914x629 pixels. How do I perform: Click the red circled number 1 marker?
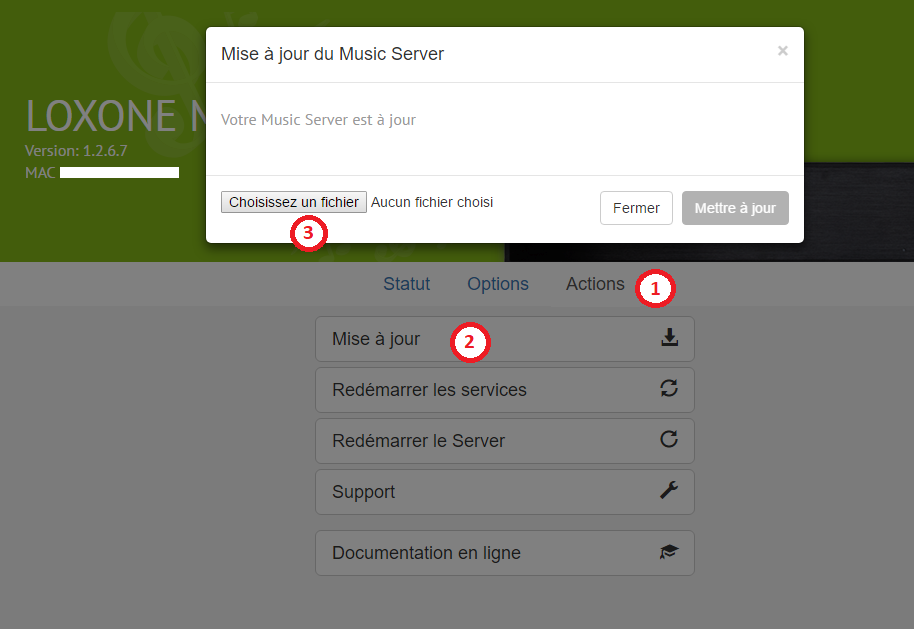click(655, 289)
